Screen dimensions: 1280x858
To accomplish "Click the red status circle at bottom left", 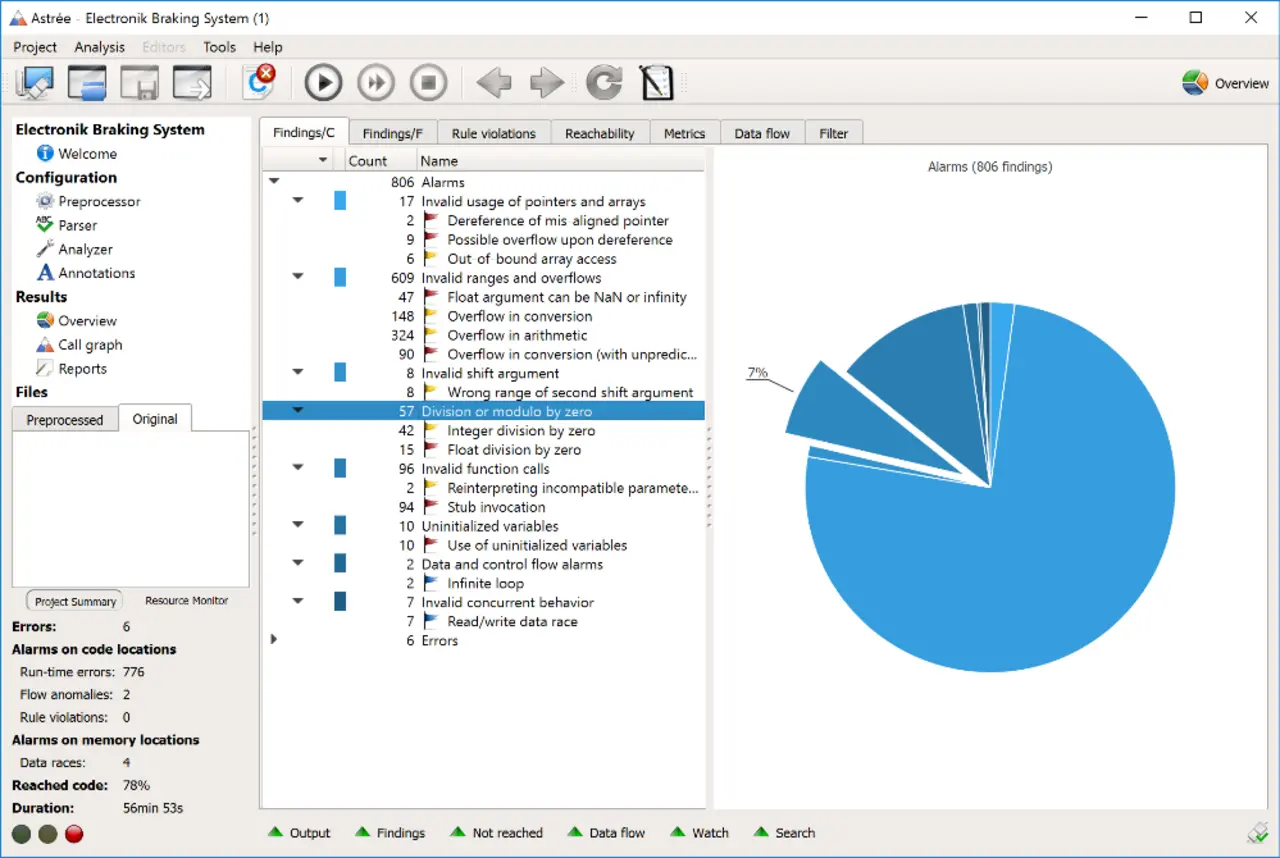I will tap(74, 833).
